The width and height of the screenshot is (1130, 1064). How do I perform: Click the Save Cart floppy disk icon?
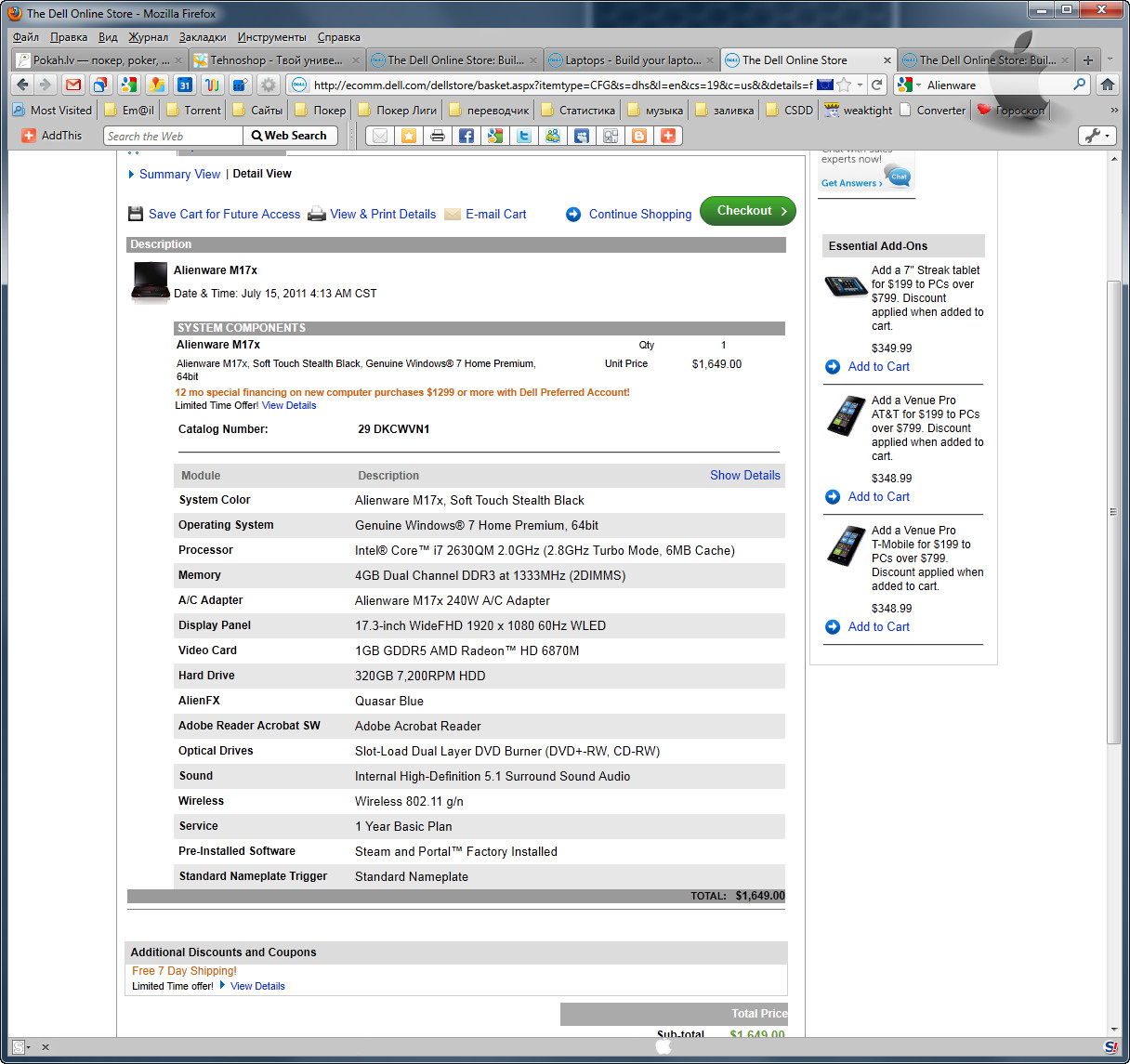(x=136, y=214)
